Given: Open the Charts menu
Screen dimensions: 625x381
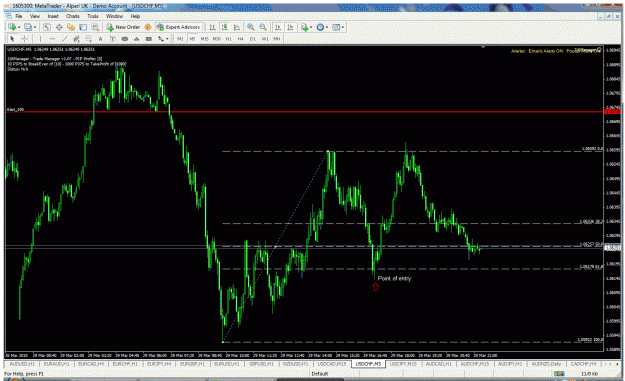Looking at the screenshot, I should pos(73,16).
